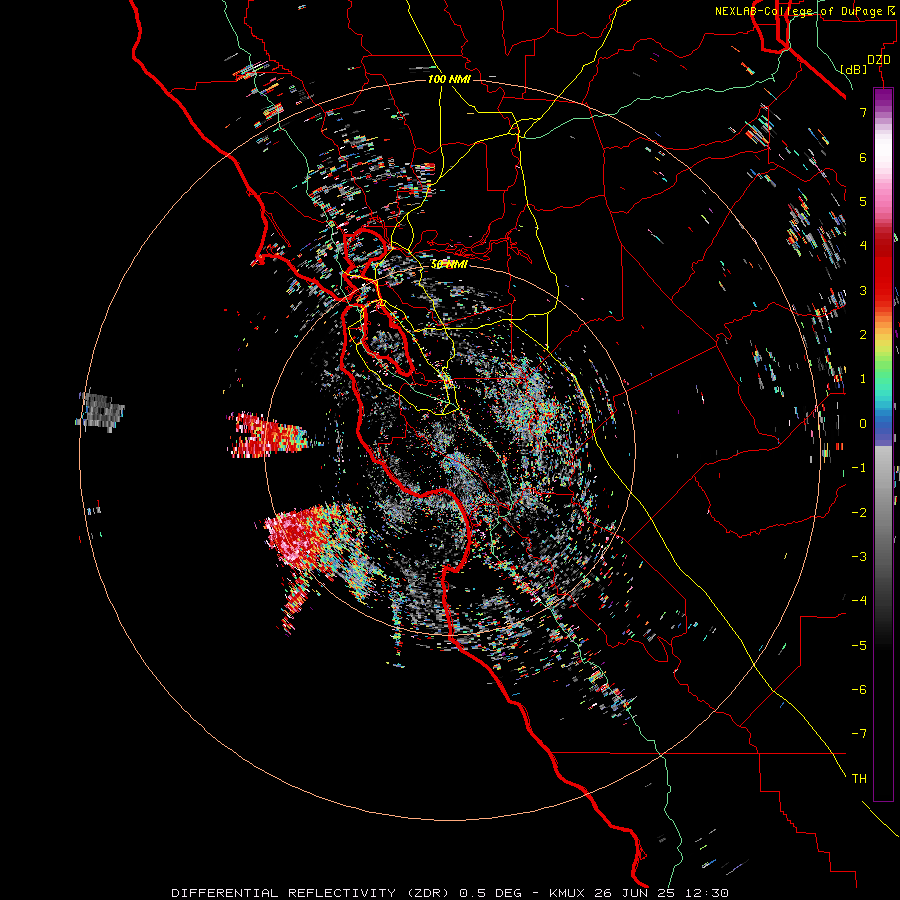The height and width of the screenshot is (900, 900).
Task: Click the -1 value on the scale
Action: click(859, 468)
